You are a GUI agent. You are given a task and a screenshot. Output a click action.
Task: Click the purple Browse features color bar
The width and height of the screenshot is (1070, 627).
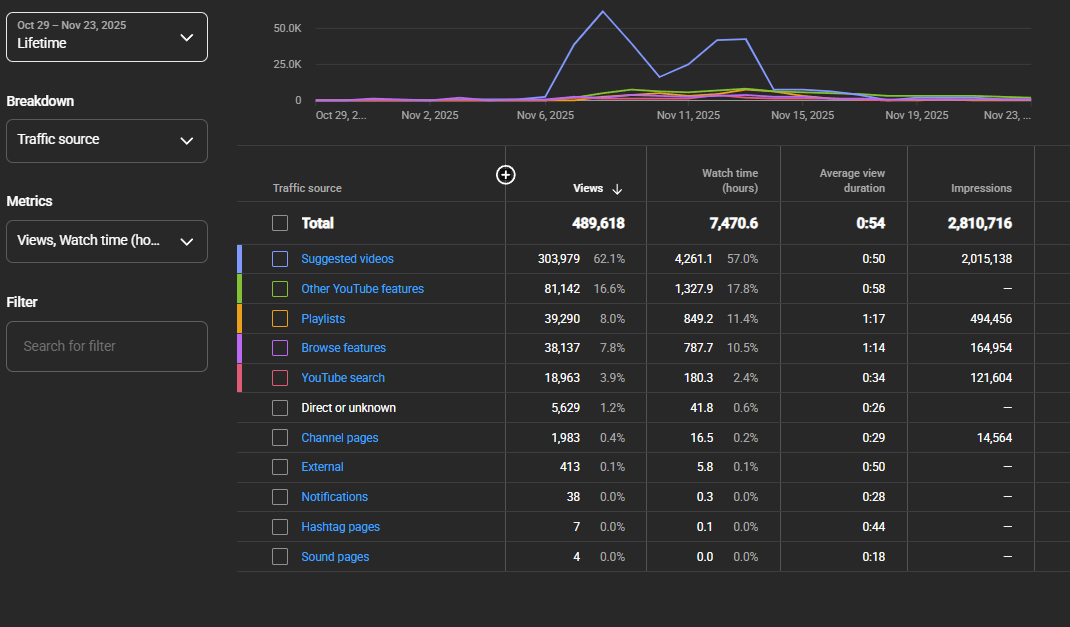(240, 348)
